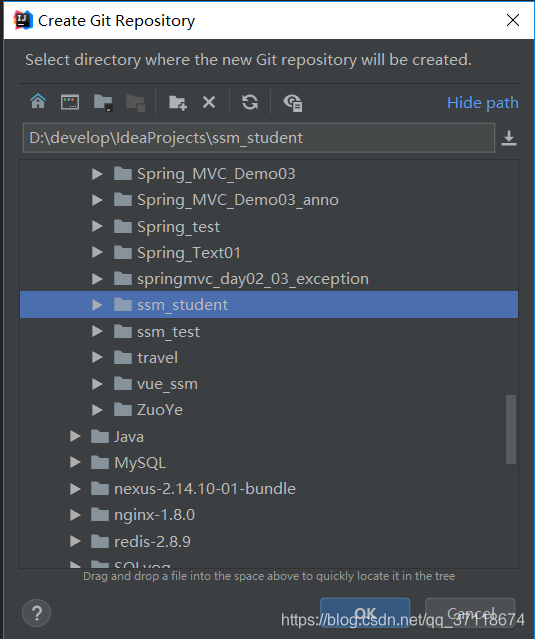Select the redis-2.8.9 directory
Screen dimensions: 535x639
coord(152,542)
